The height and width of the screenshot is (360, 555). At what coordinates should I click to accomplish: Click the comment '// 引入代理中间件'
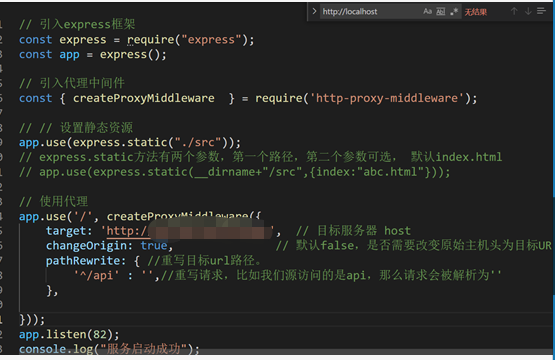(72, 83)
